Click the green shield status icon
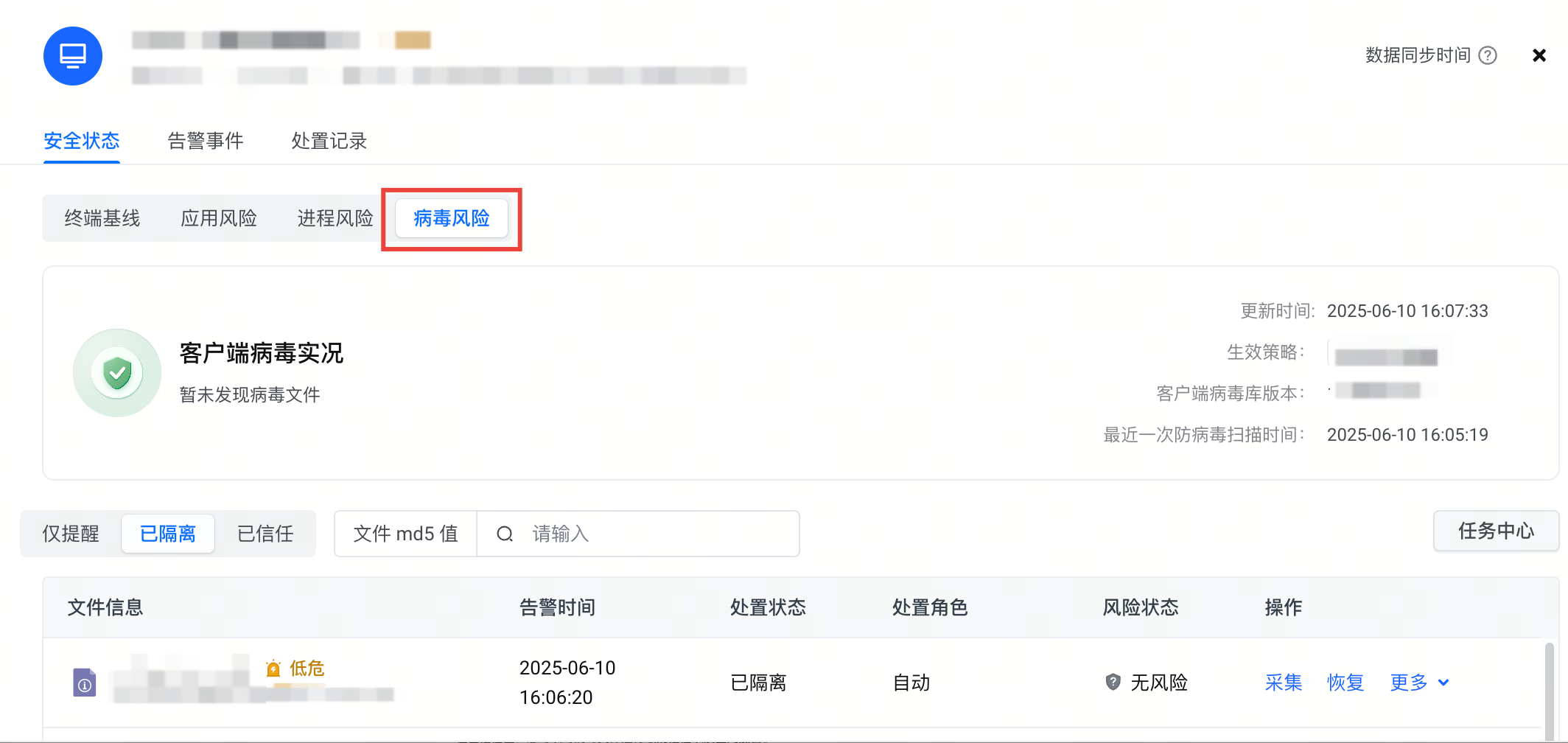The width and height of the screenshot is (1568, 743). (117, 373)
